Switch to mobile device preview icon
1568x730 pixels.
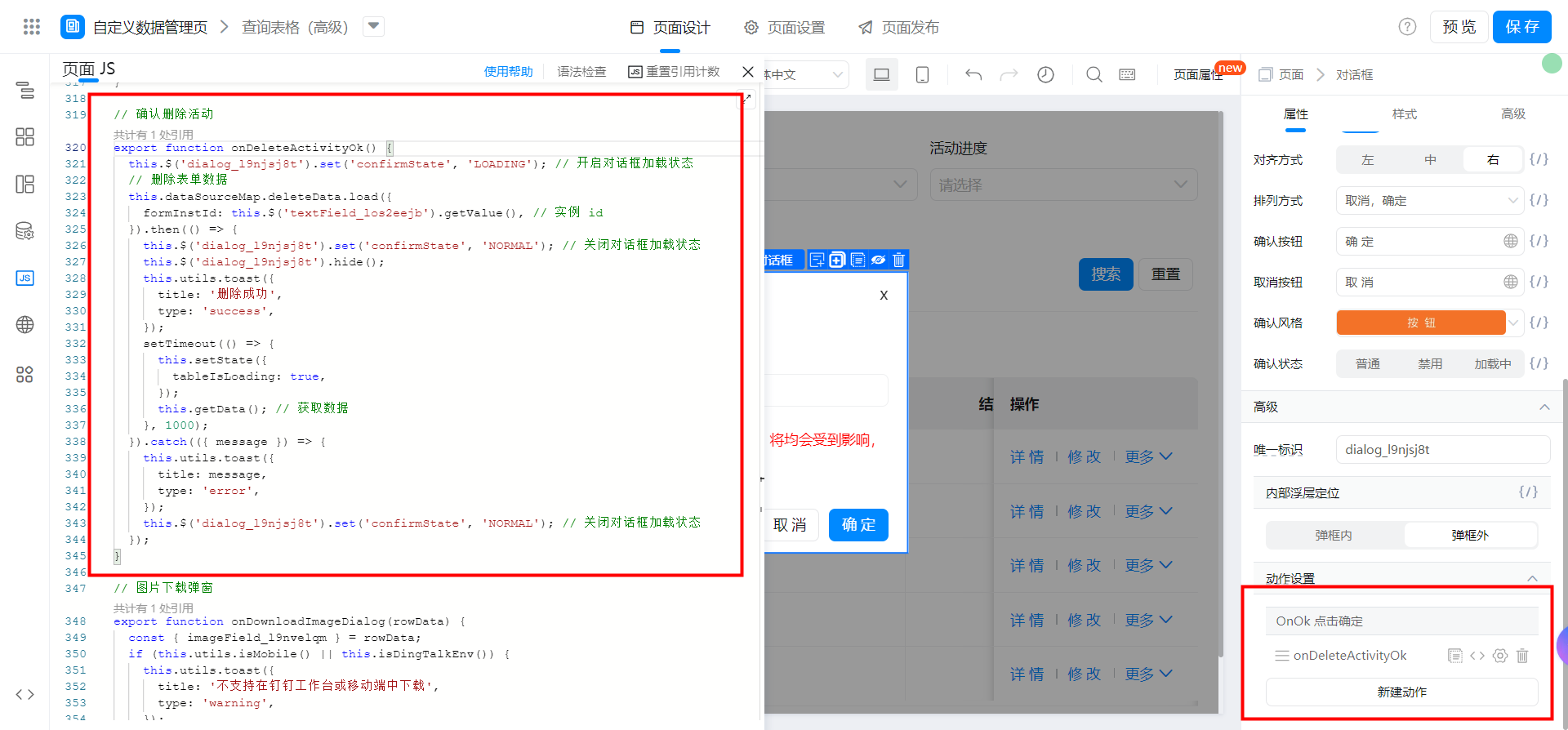click(x=922, y=75)
